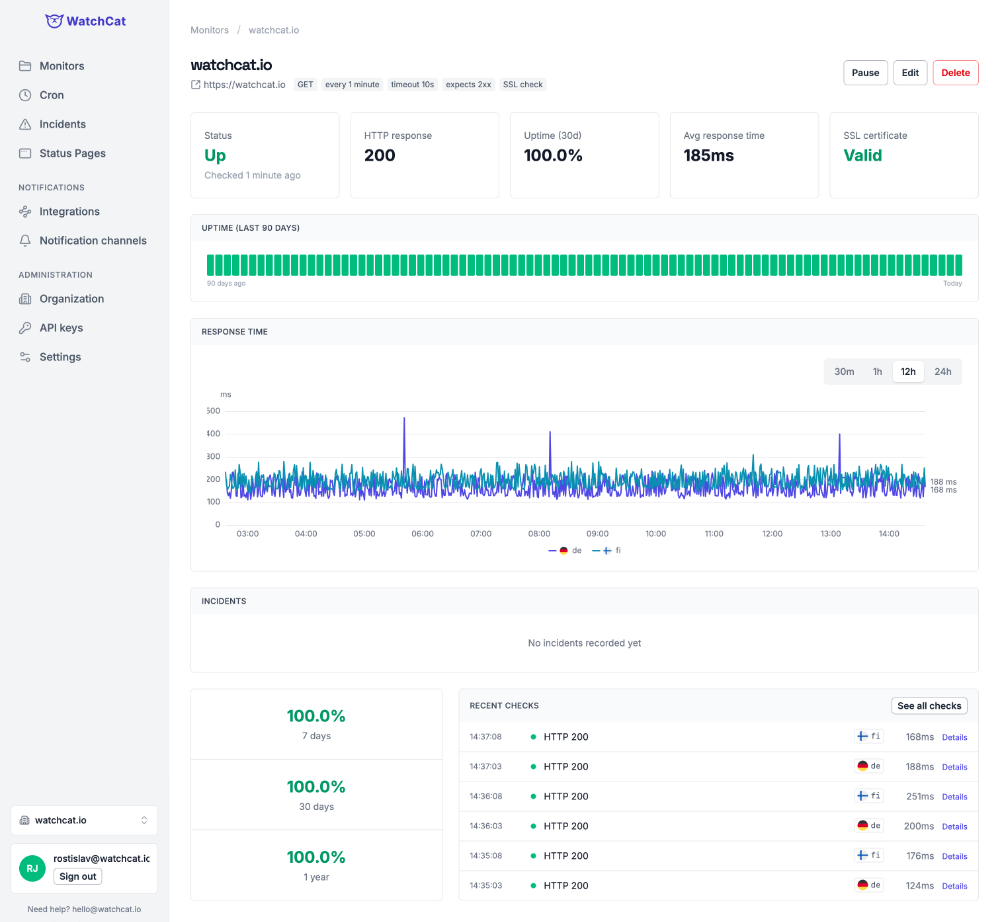Switch response time chart to 1h
This screenshot has width=1000, height=922.
click(x=878, y=372)
